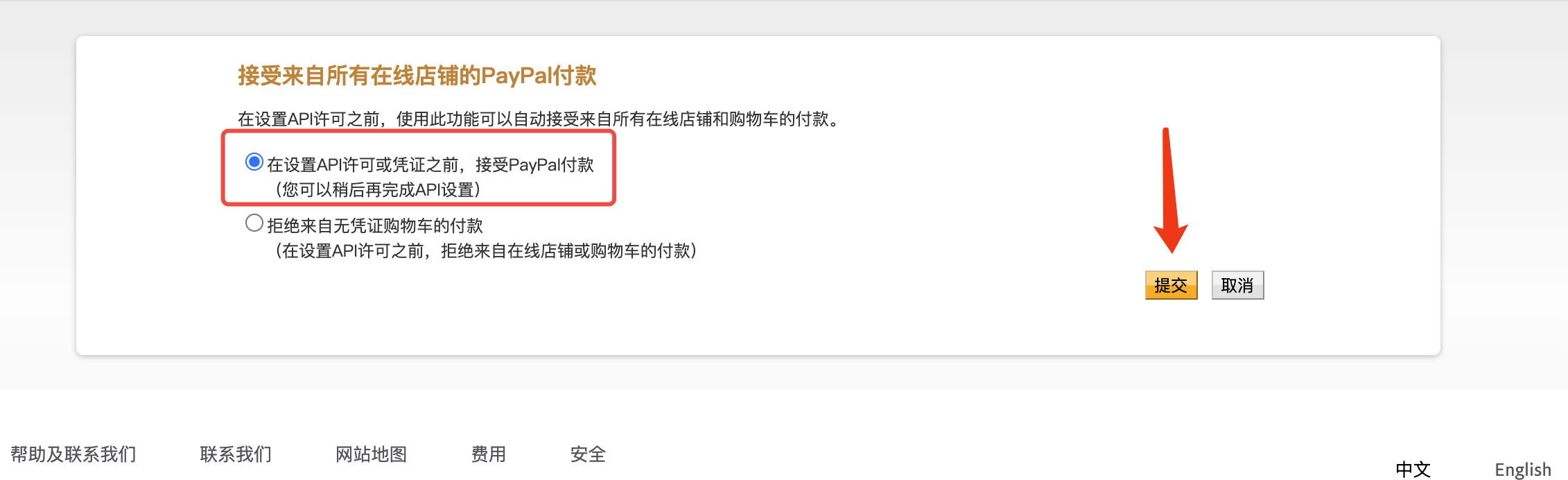Click the 提交 submit button

tap(1171, 285)
